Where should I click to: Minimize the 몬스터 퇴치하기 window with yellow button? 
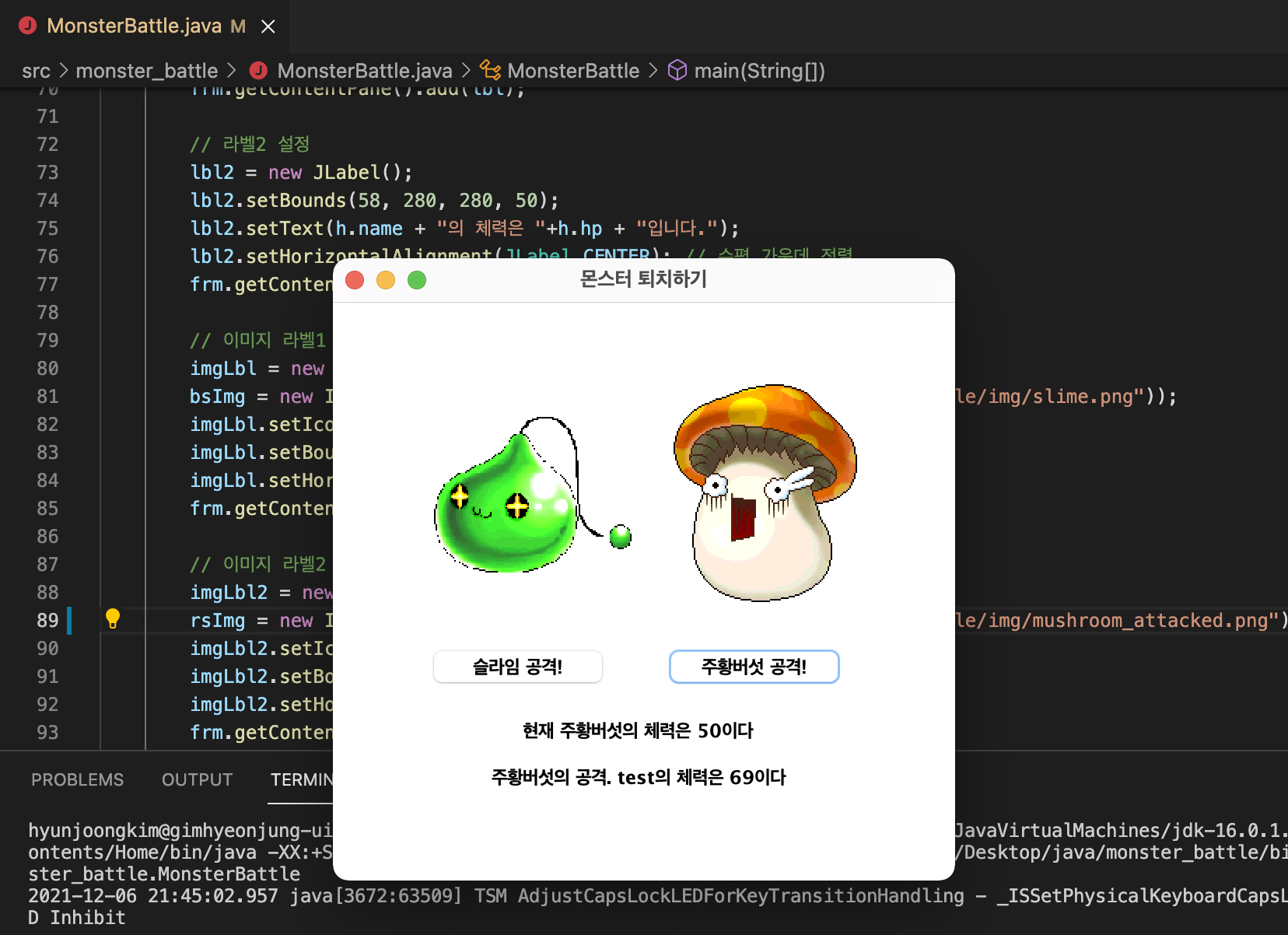(x=386, y=280)
